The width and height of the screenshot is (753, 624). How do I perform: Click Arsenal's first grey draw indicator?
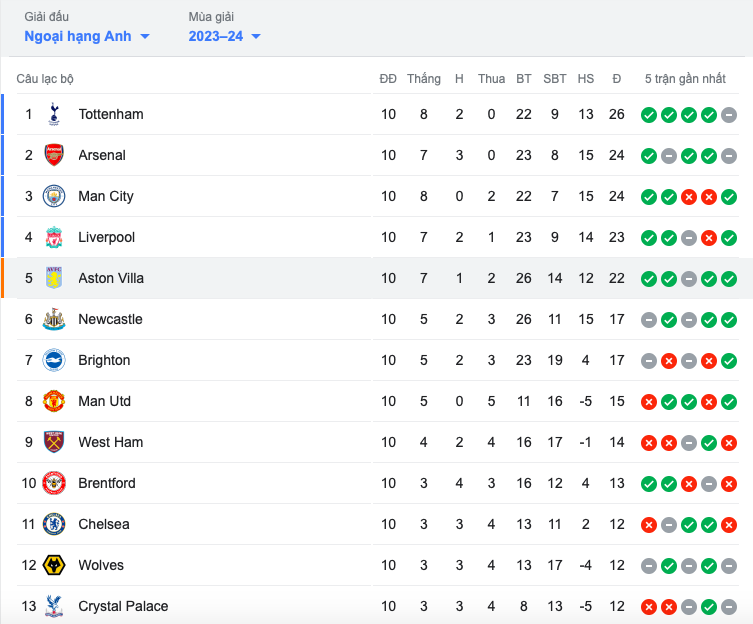coord(669,156)
